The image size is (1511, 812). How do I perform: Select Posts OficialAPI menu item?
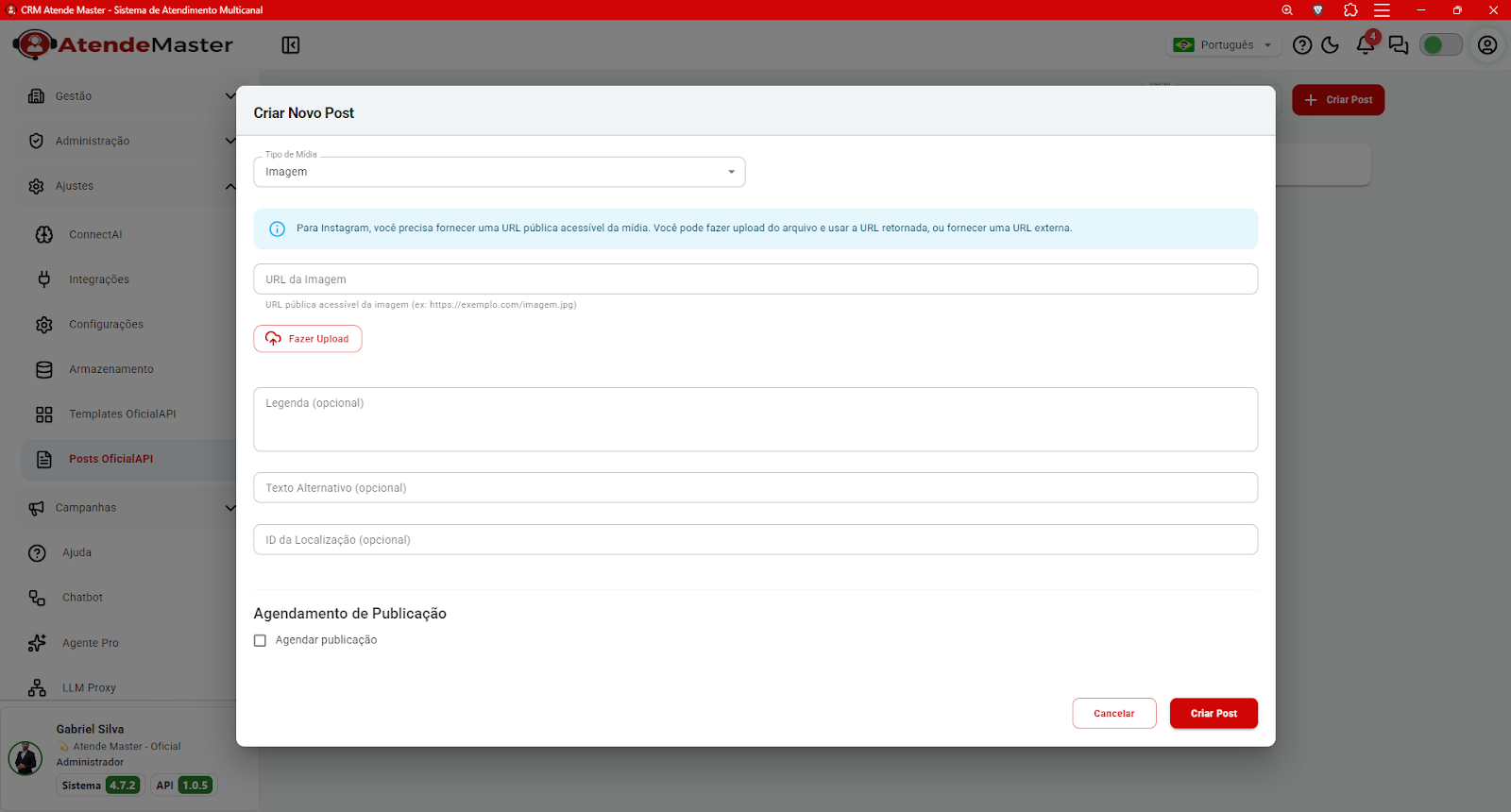coord(128,459)
